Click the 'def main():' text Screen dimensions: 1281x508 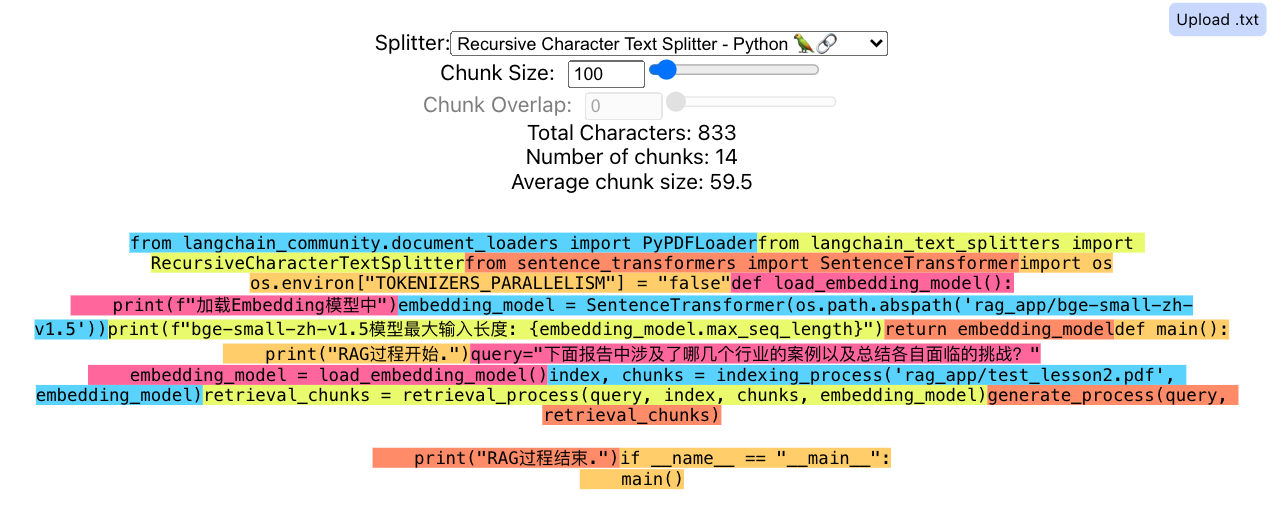coord(1171,329)
